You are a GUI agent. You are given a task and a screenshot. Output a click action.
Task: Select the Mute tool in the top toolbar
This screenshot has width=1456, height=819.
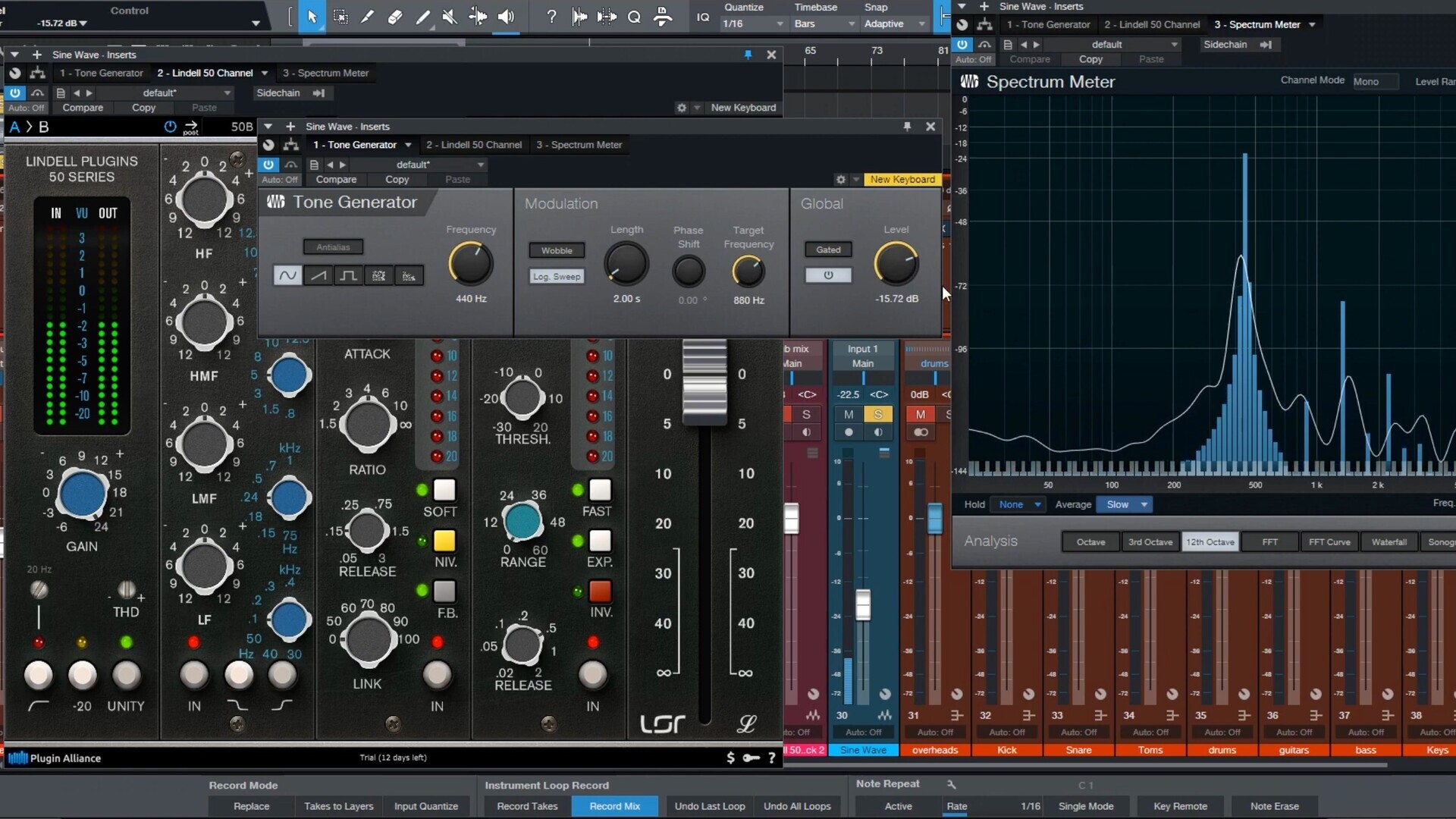(450, 17)
